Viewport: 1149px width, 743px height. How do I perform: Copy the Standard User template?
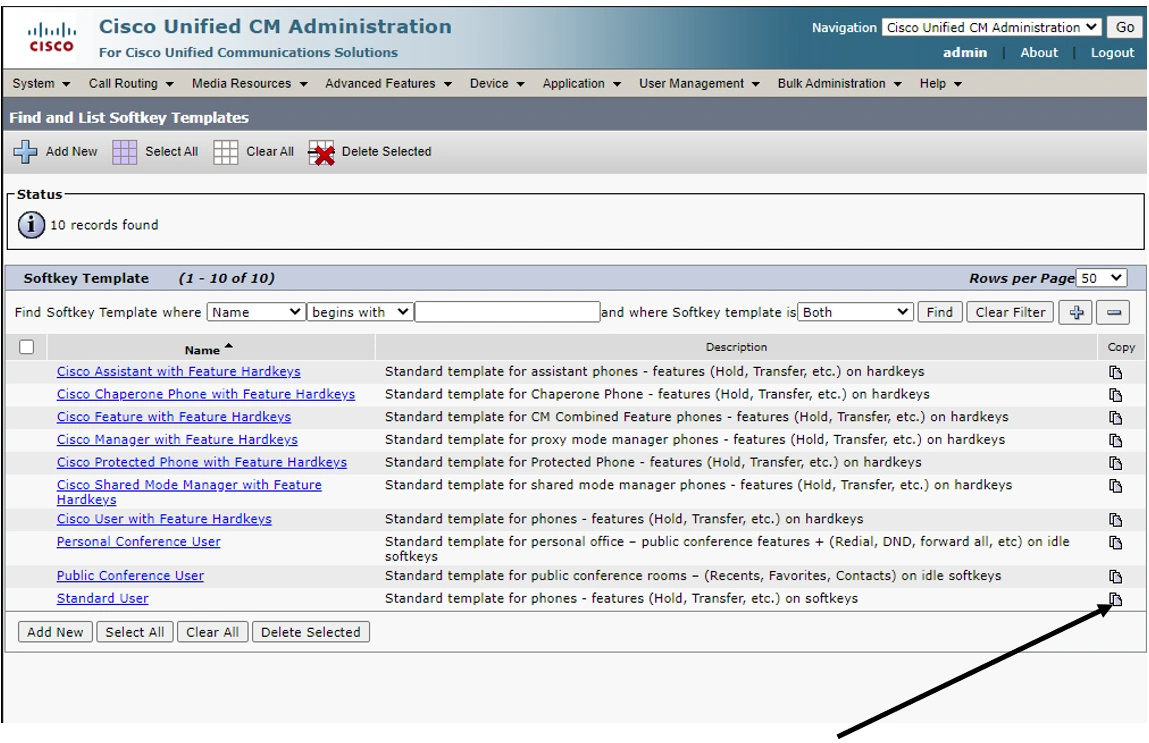pos(1115,599)
